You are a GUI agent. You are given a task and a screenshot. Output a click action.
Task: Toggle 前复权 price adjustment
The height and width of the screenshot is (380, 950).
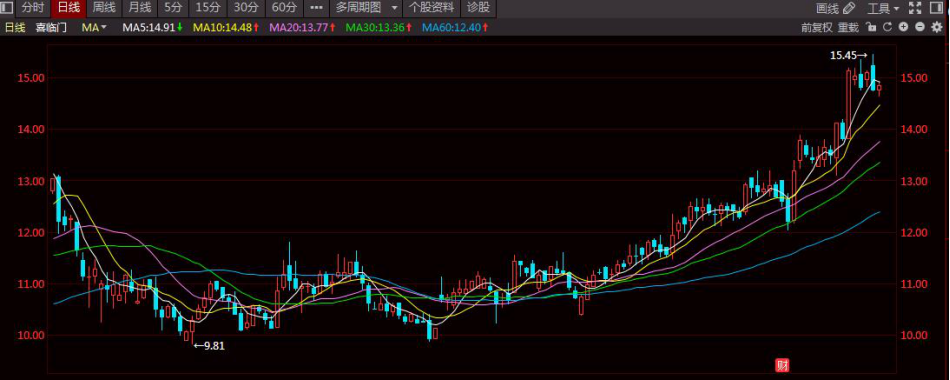[x=817, y=27]
